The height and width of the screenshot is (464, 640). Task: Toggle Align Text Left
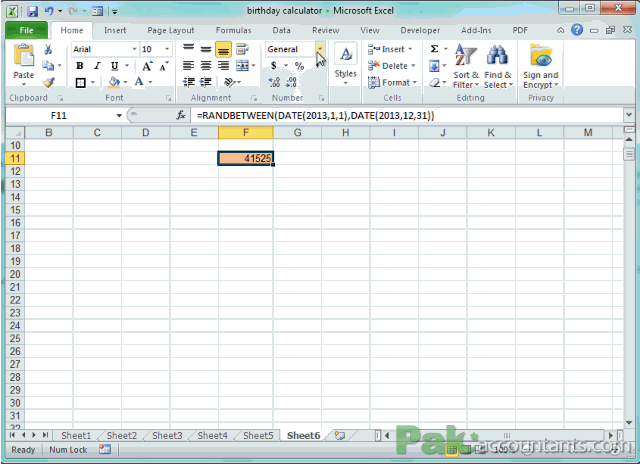(x=188, y=66)
